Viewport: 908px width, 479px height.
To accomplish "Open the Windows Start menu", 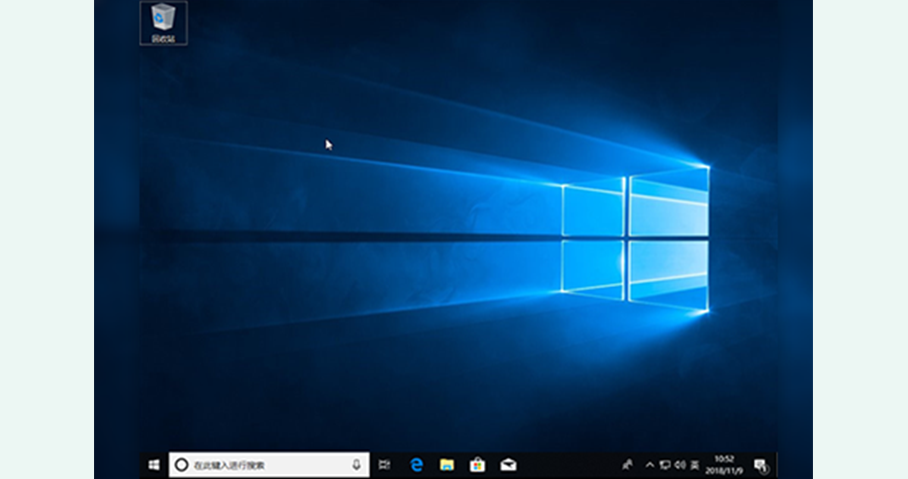I will tap(154, 465).
